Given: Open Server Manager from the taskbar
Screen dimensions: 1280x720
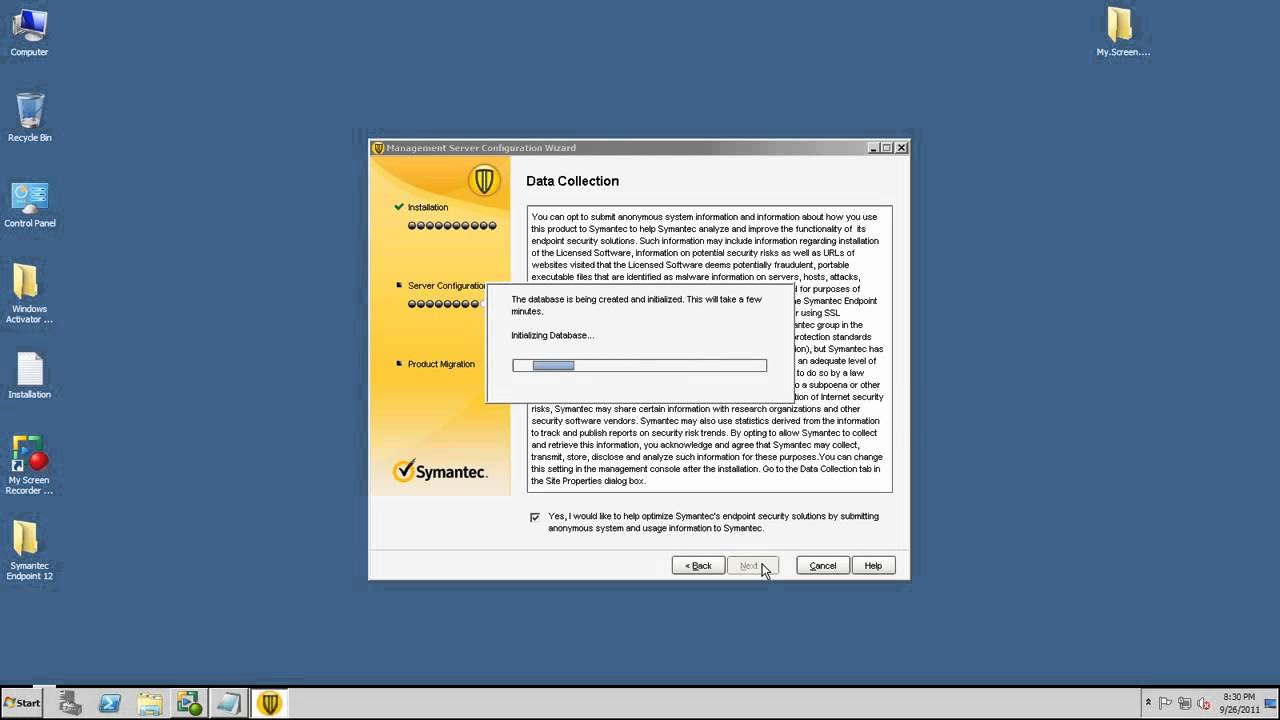Looking at the screenshot, I should 70,703.
